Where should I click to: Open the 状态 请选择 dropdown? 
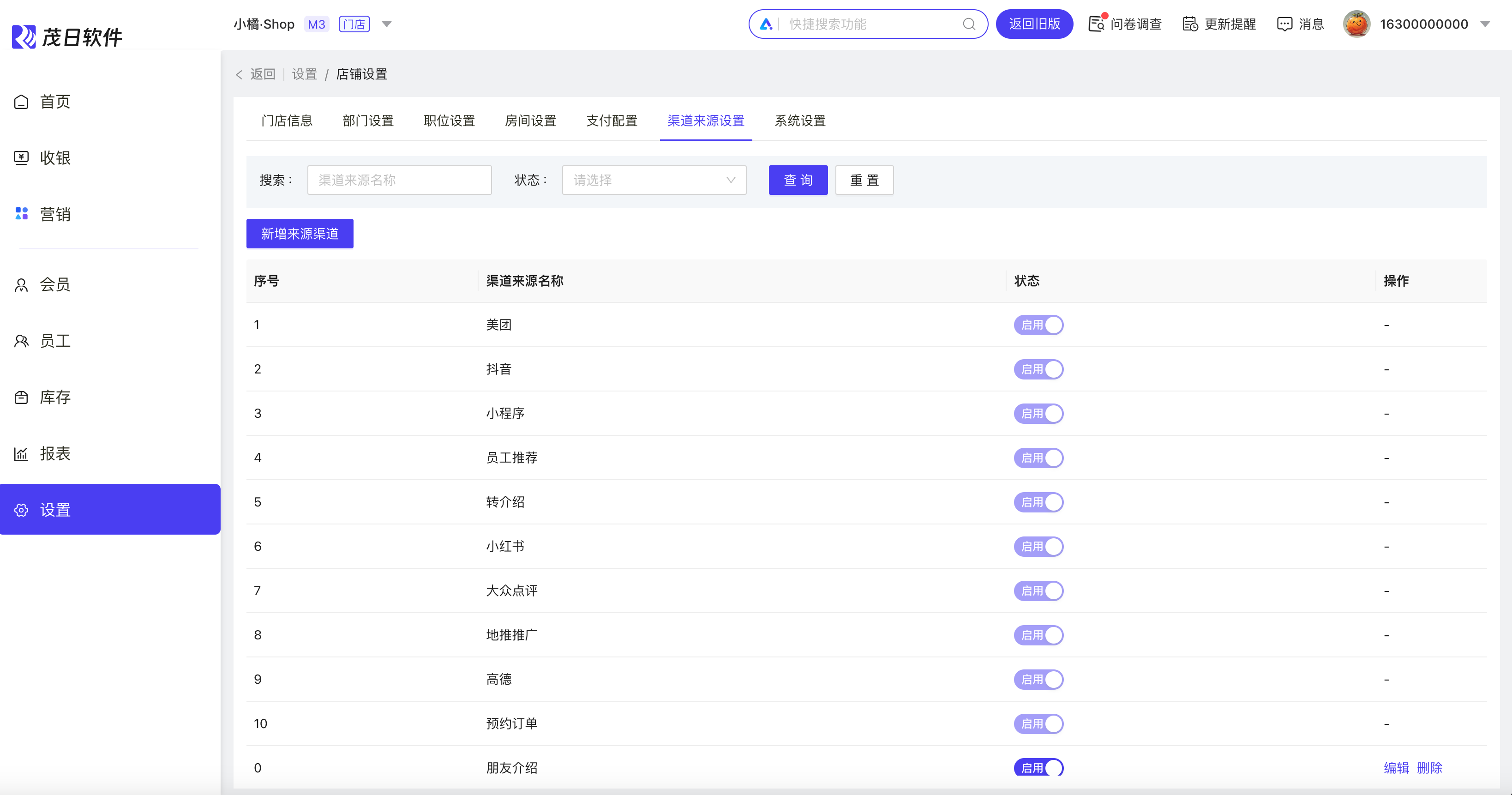654,180
